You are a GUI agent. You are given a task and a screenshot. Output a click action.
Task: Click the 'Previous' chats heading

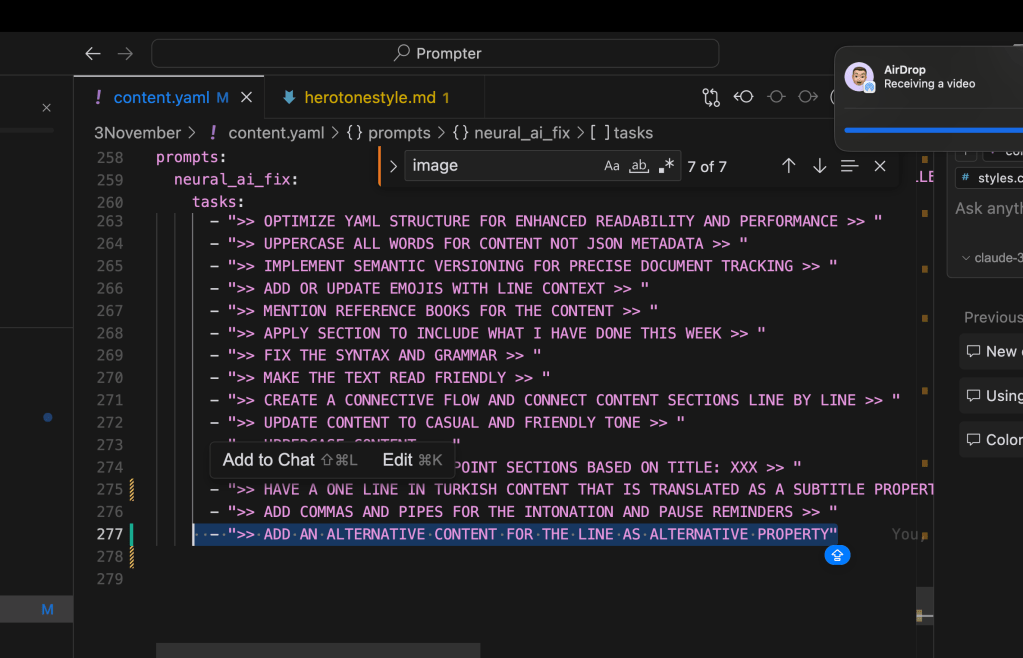click(993, 318)
